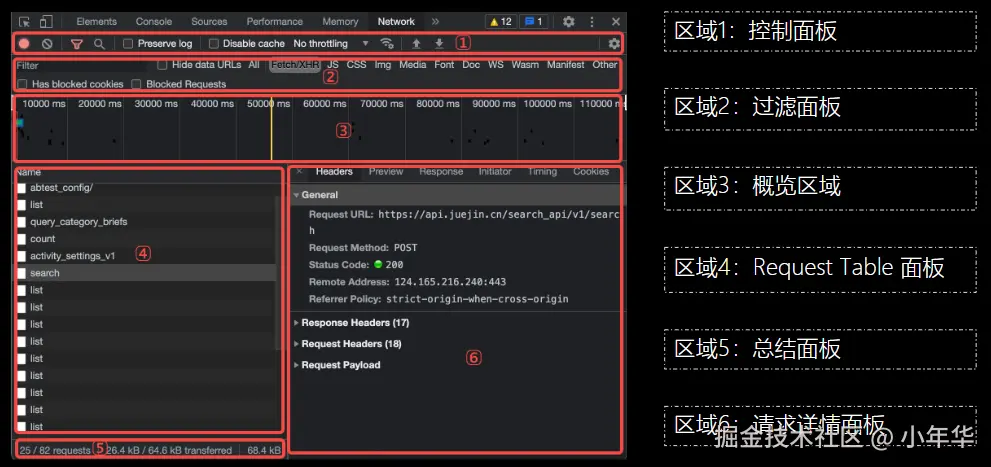Open the Cookies tab in request details
The height and width of the screenshot is (467, 991).
591,171
